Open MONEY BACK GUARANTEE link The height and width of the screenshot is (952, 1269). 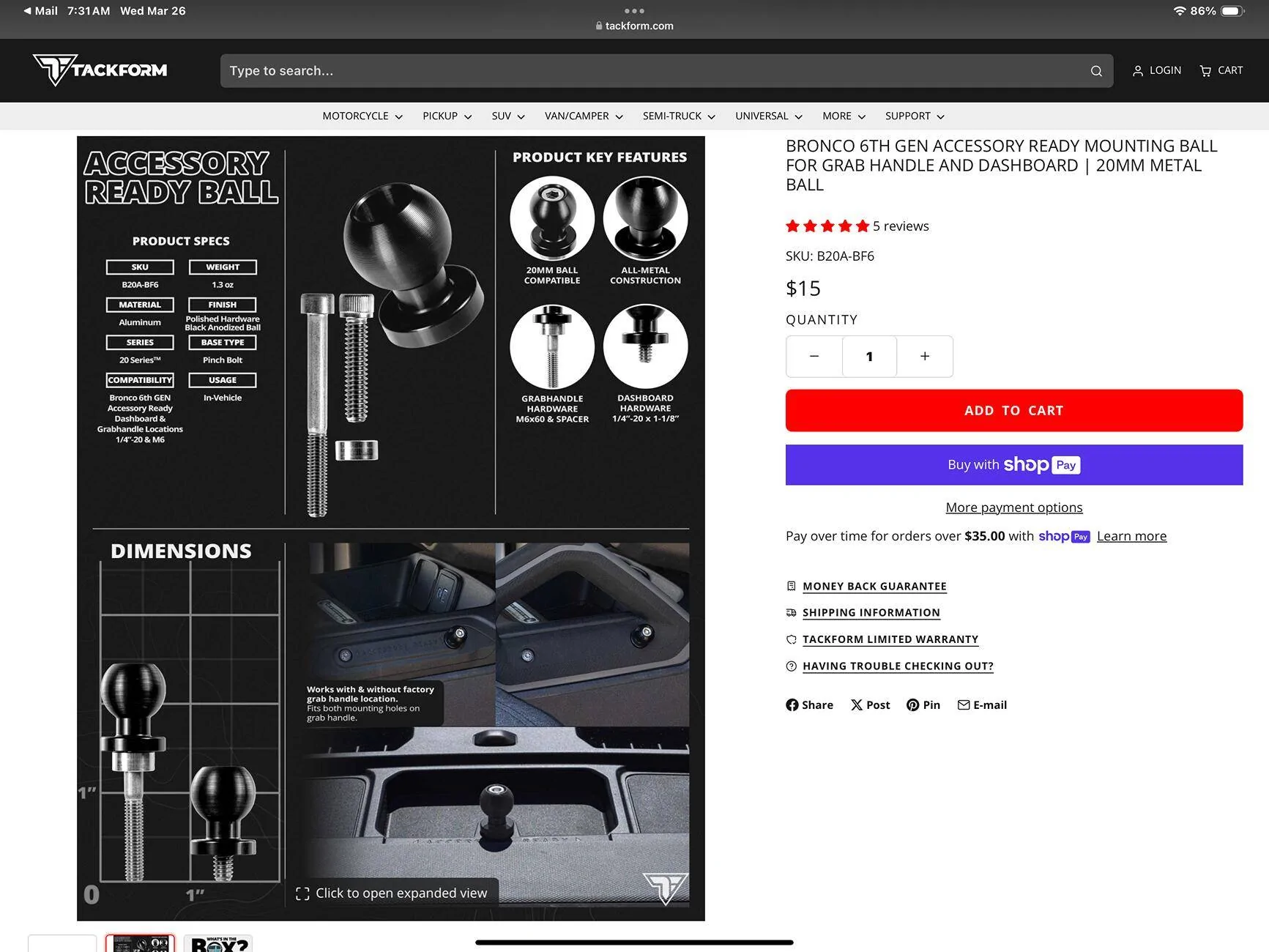pos(874,586)
